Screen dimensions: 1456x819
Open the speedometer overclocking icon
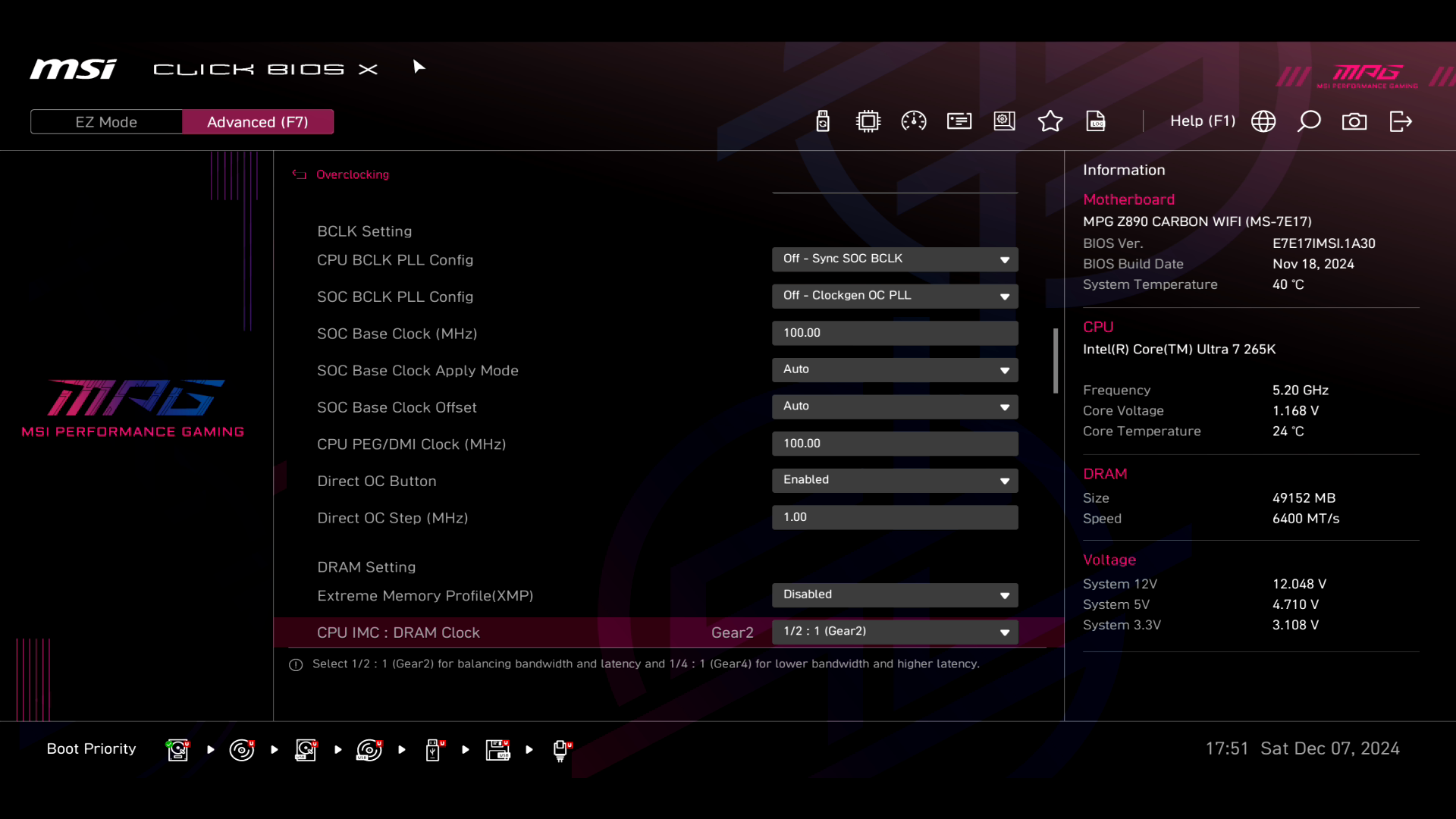913,121
